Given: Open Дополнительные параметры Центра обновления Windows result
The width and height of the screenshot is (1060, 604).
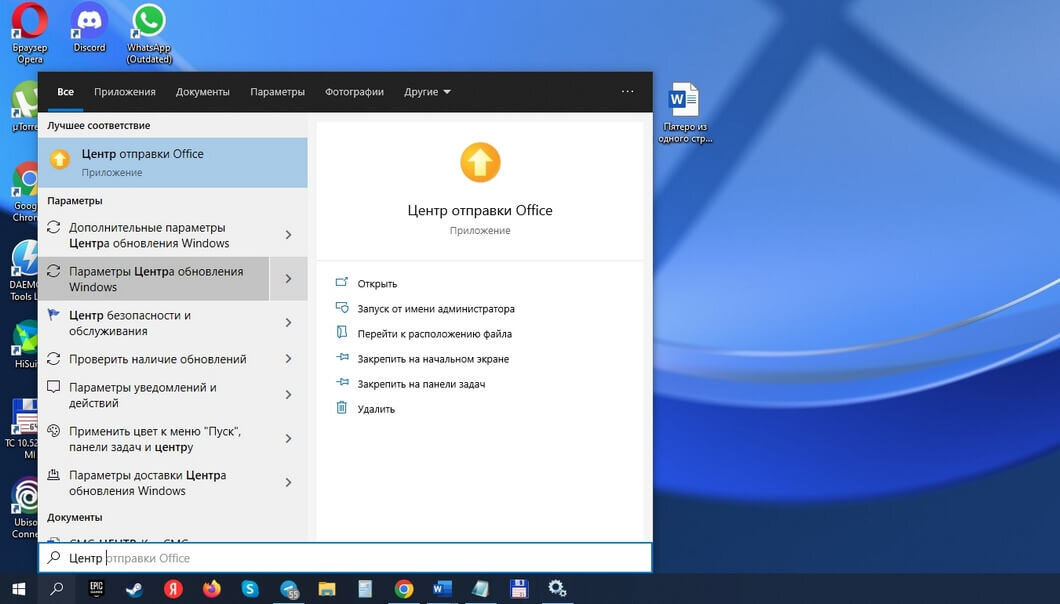Looking at the screenshot, I should tap(153, 235).
